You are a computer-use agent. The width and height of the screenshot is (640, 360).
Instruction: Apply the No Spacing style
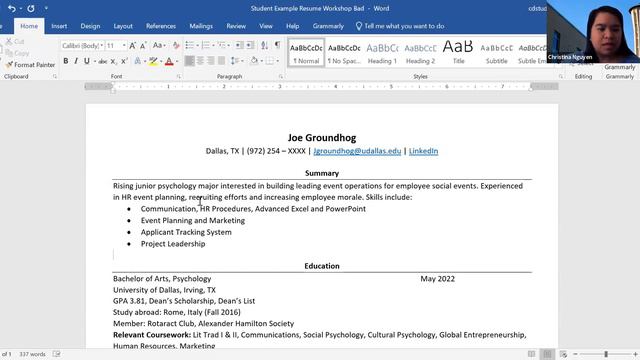pyautogui.click(x=344, y=53)
